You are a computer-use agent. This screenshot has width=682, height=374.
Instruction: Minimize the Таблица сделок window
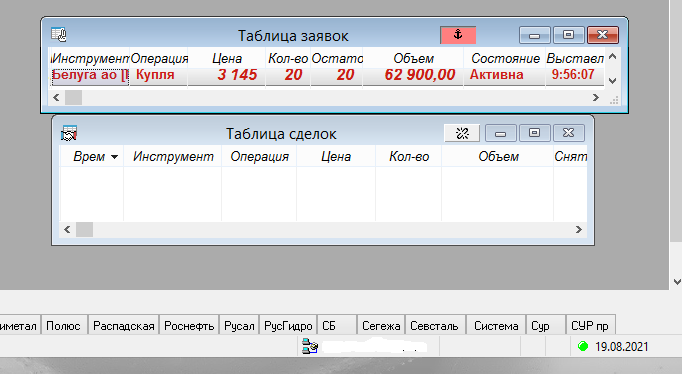[x=501, y=133]
